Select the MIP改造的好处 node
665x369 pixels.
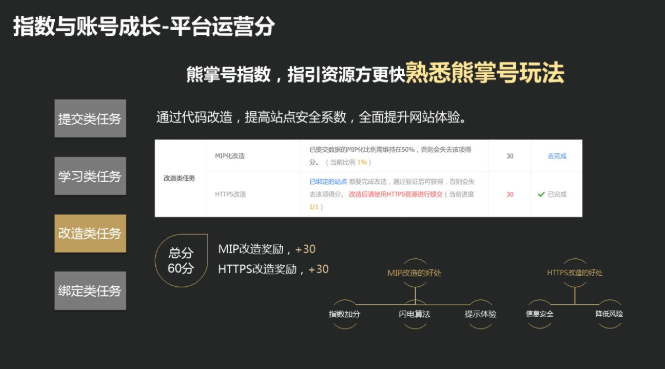click(x=414, y=273)
